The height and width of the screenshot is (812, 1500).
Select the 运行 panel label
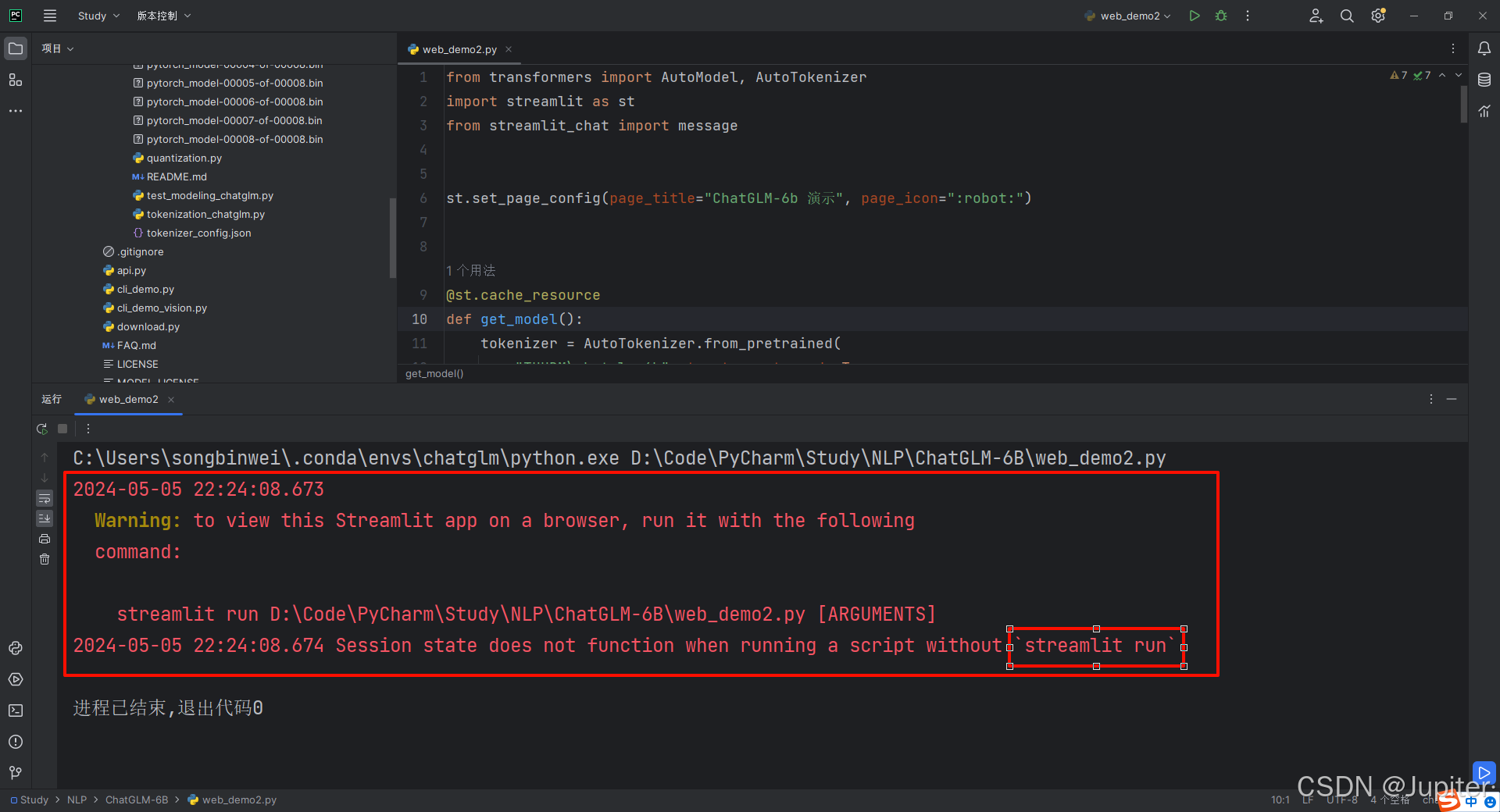tap(52, 399)
